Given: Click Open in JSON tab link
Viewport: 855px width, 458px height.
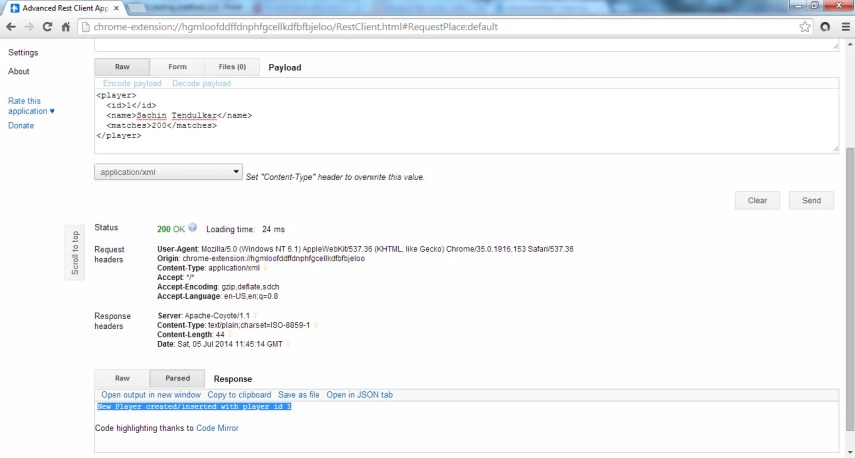Looking at the screenshot, I should click(359, 395).
